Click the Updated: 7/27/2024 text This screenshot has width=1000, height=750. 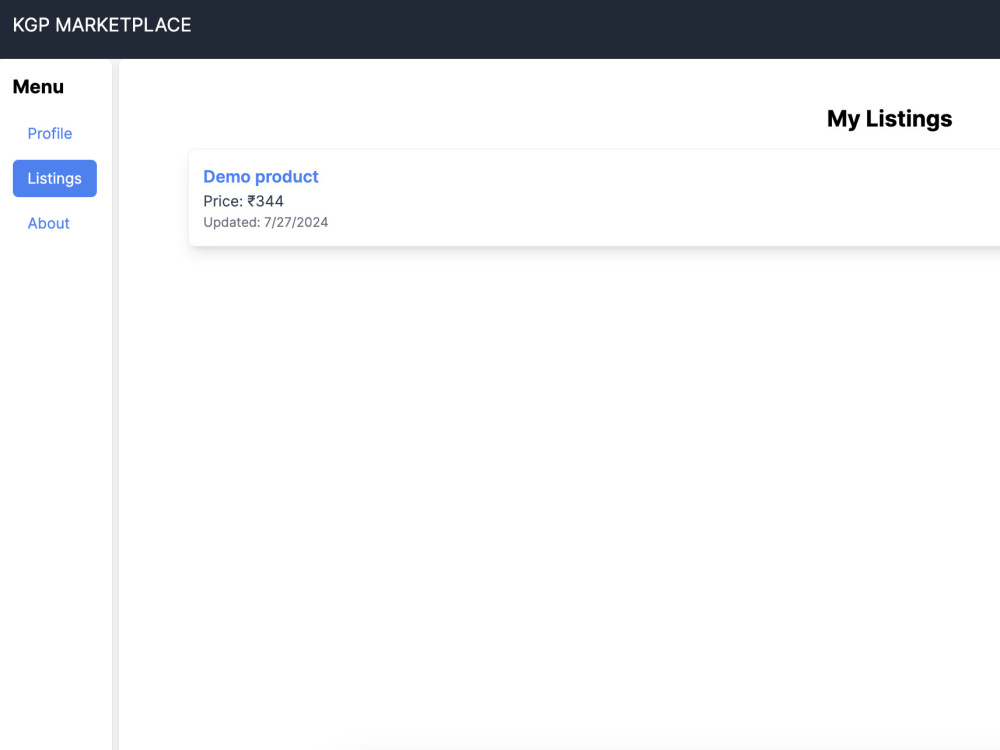pos(266,223)
